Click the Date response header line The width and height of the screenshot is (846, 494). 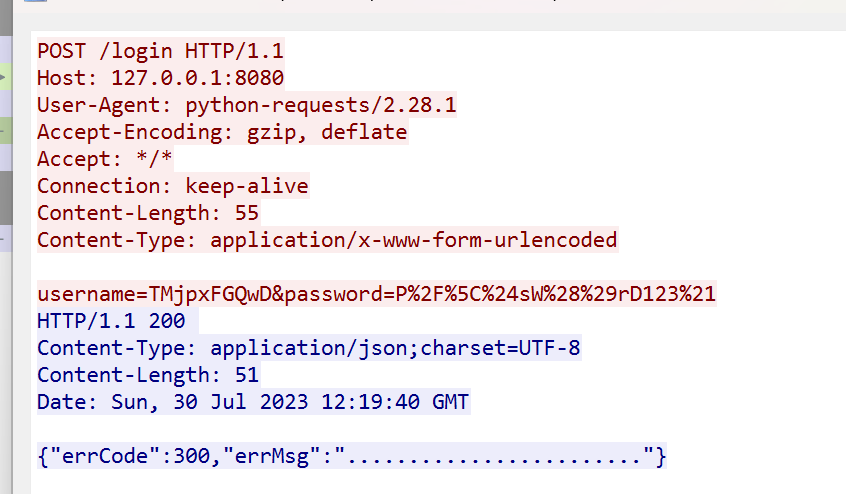[253, 402]
